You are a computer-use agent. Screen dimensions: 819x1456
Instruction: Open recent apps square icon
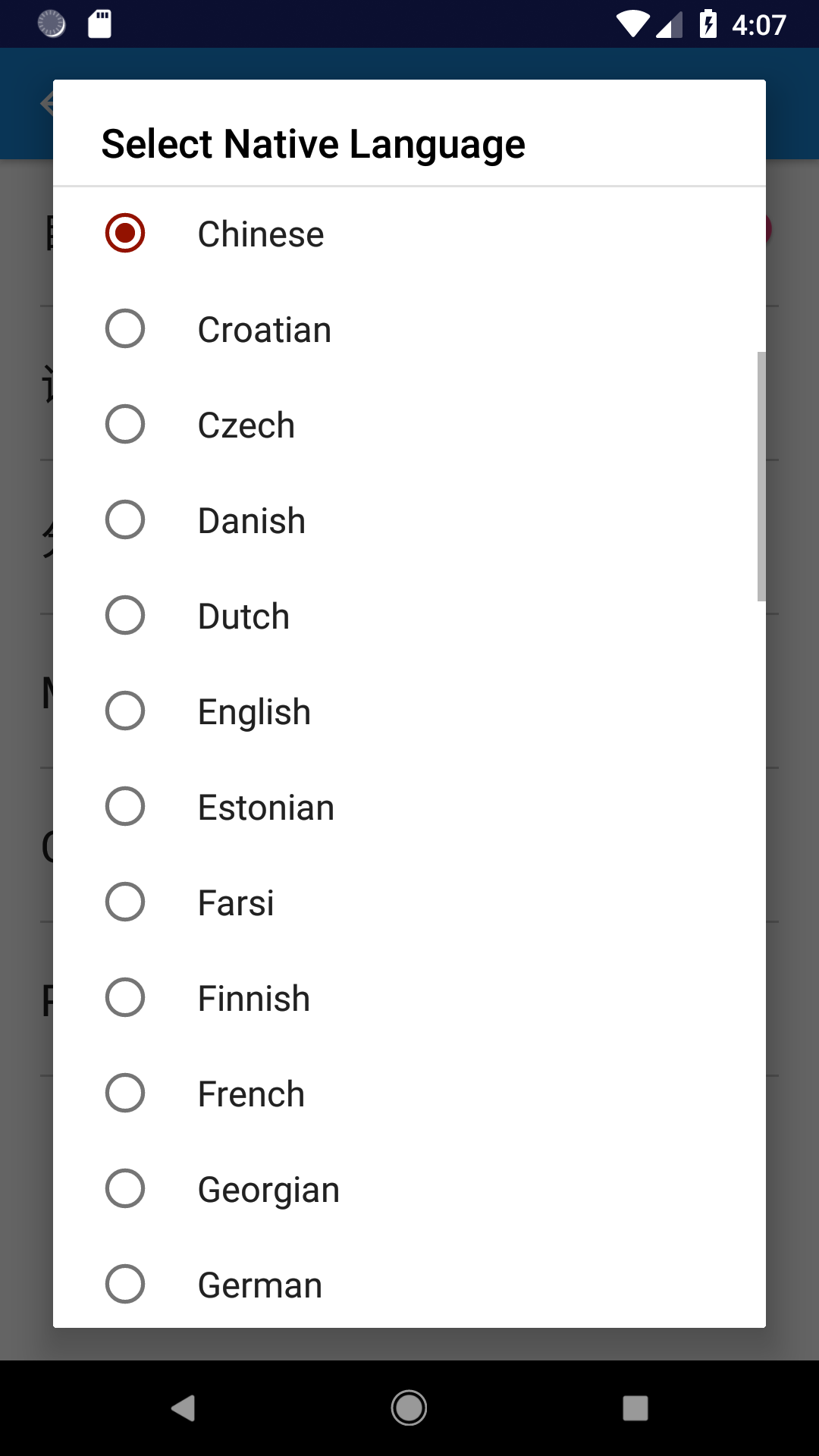tap(635, 1408)
